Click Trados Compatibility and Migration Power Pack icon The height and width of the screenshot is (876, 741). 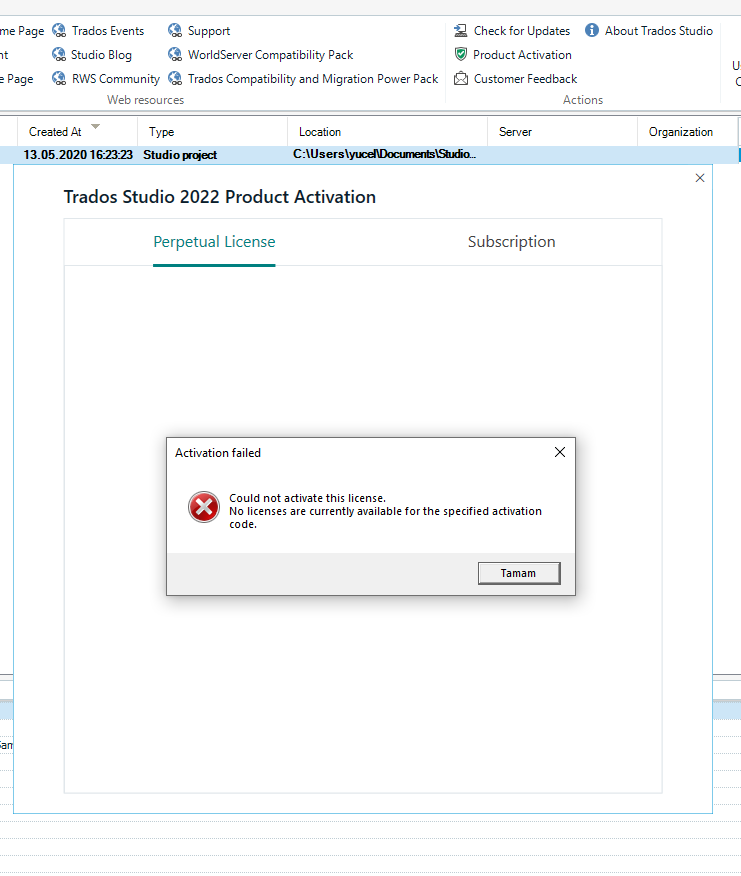tap(175, 78)
